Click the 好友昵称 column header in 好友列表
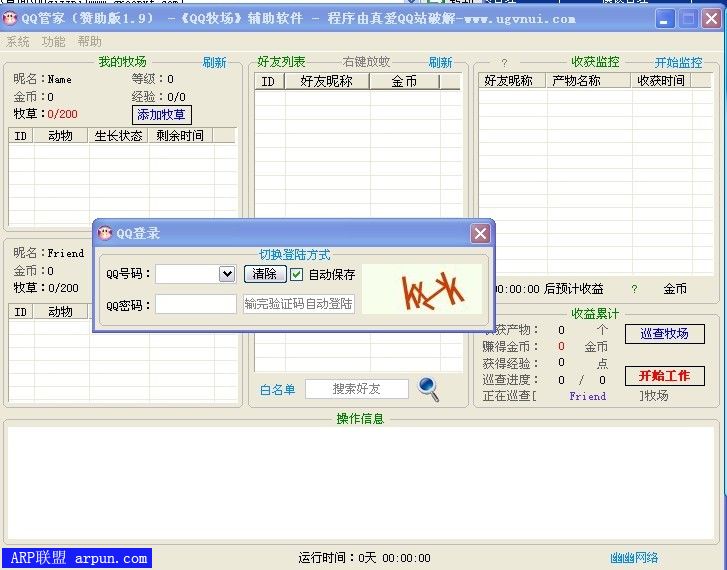 pos(327,81)
